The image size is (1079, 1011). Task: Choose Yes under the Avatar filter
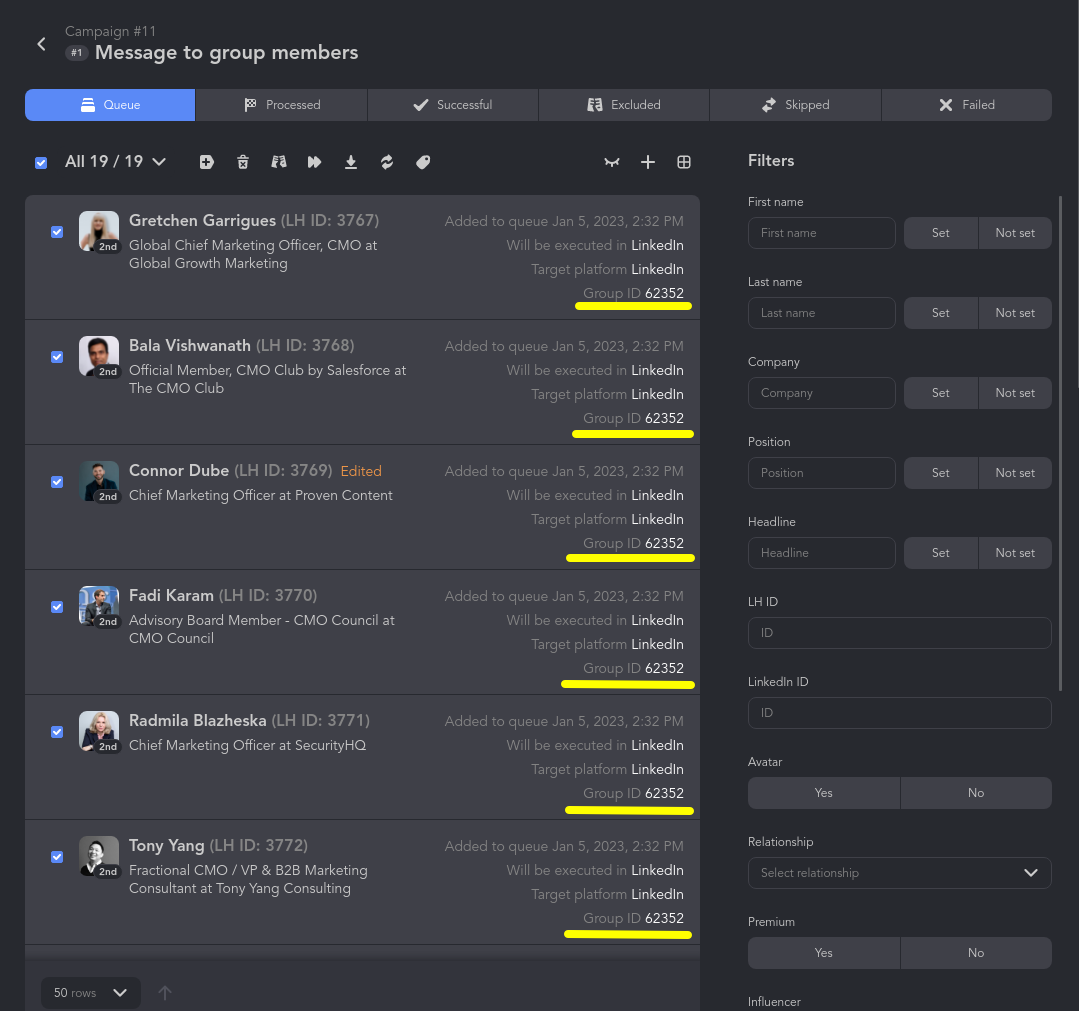point(823,793)
